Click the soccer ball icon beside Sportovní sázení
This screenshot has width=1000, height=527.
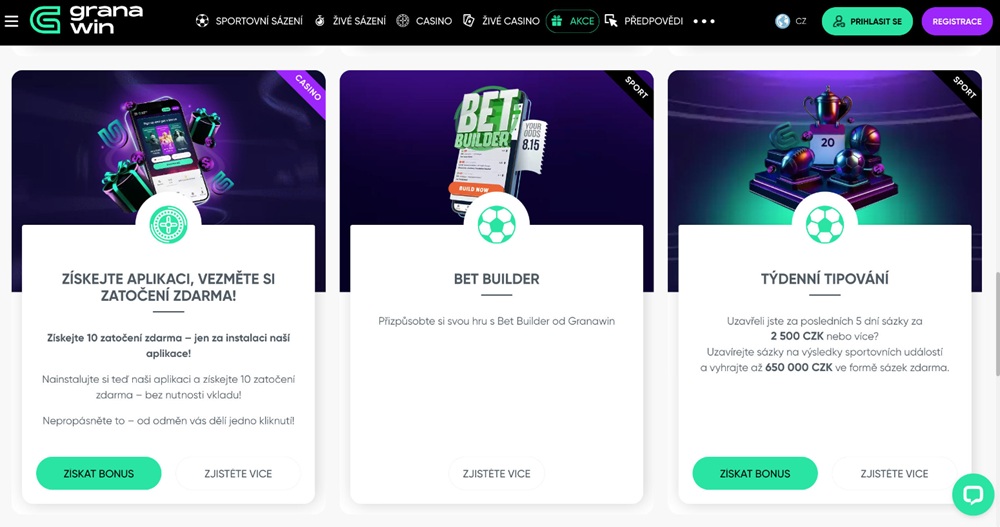202,21
